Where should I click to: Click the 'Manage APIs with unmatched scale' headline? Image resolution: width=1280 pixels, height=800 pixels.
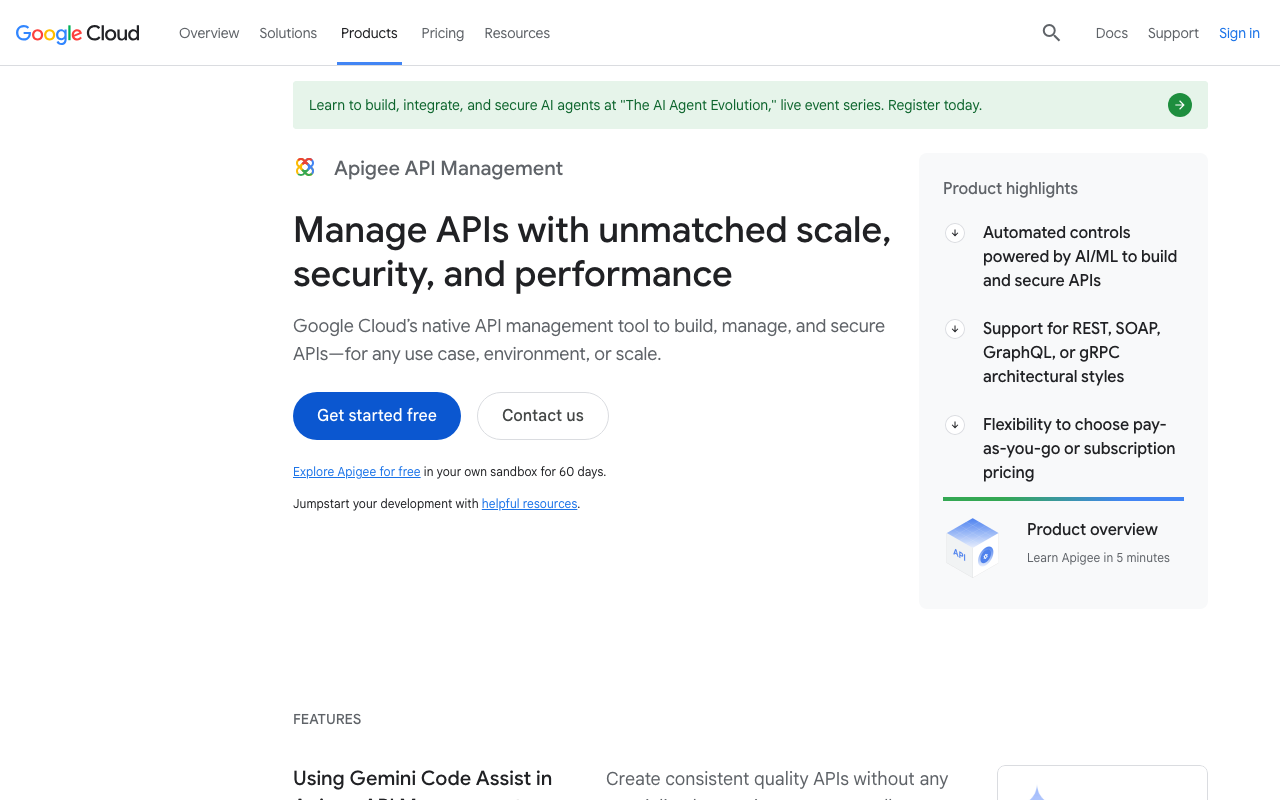pyautogui.click(x=592, y=252)
